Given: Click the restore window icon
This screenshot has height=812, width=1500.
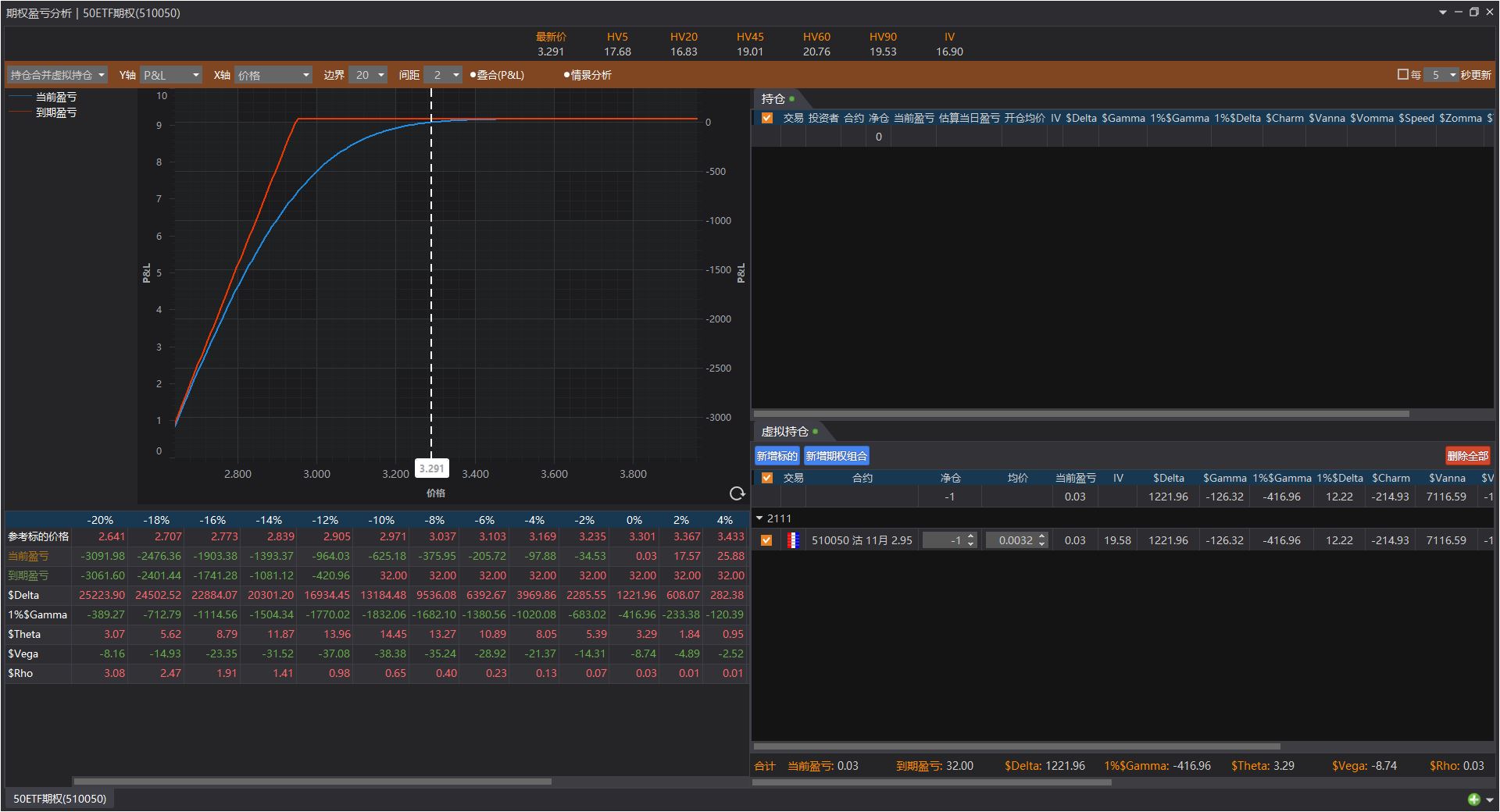Looking at the screenshot, I should click(1473, 12).
